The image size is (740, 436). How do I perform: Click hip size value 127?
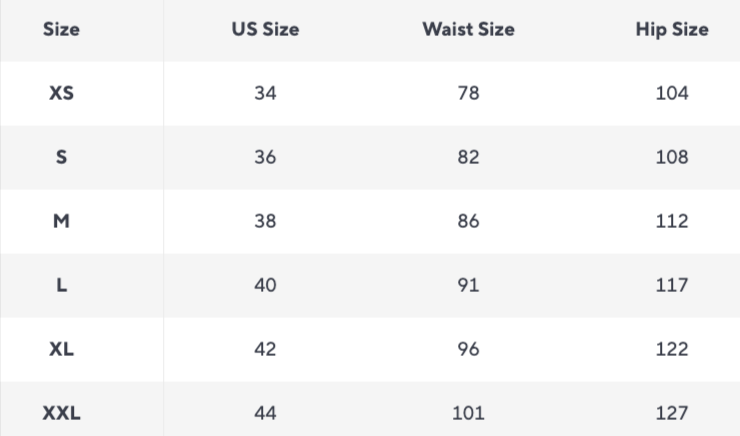pos(672,413)
